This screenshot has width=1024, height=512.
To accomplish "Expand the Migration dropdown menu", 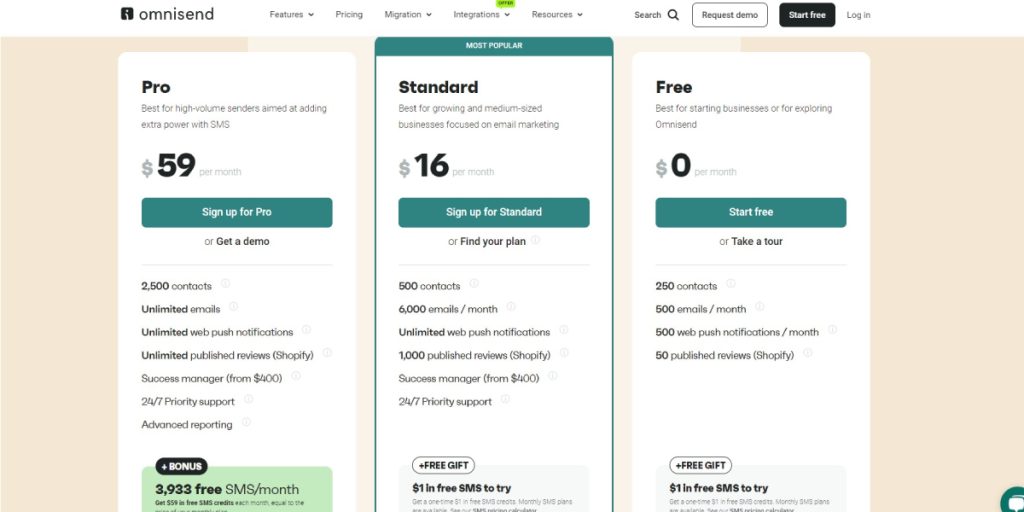I will [x=408, y=14].
